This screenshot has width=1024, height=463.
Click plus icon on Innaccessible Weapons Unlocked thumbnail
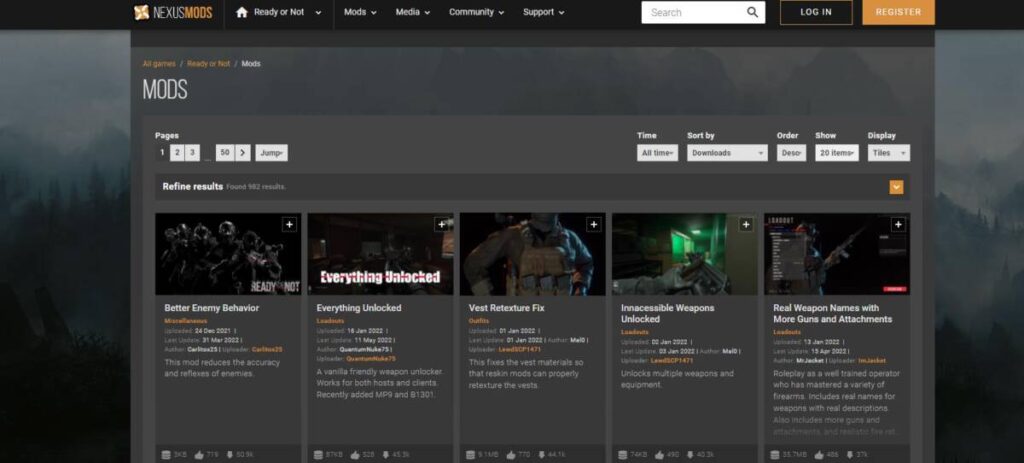(x=745, y=225)
